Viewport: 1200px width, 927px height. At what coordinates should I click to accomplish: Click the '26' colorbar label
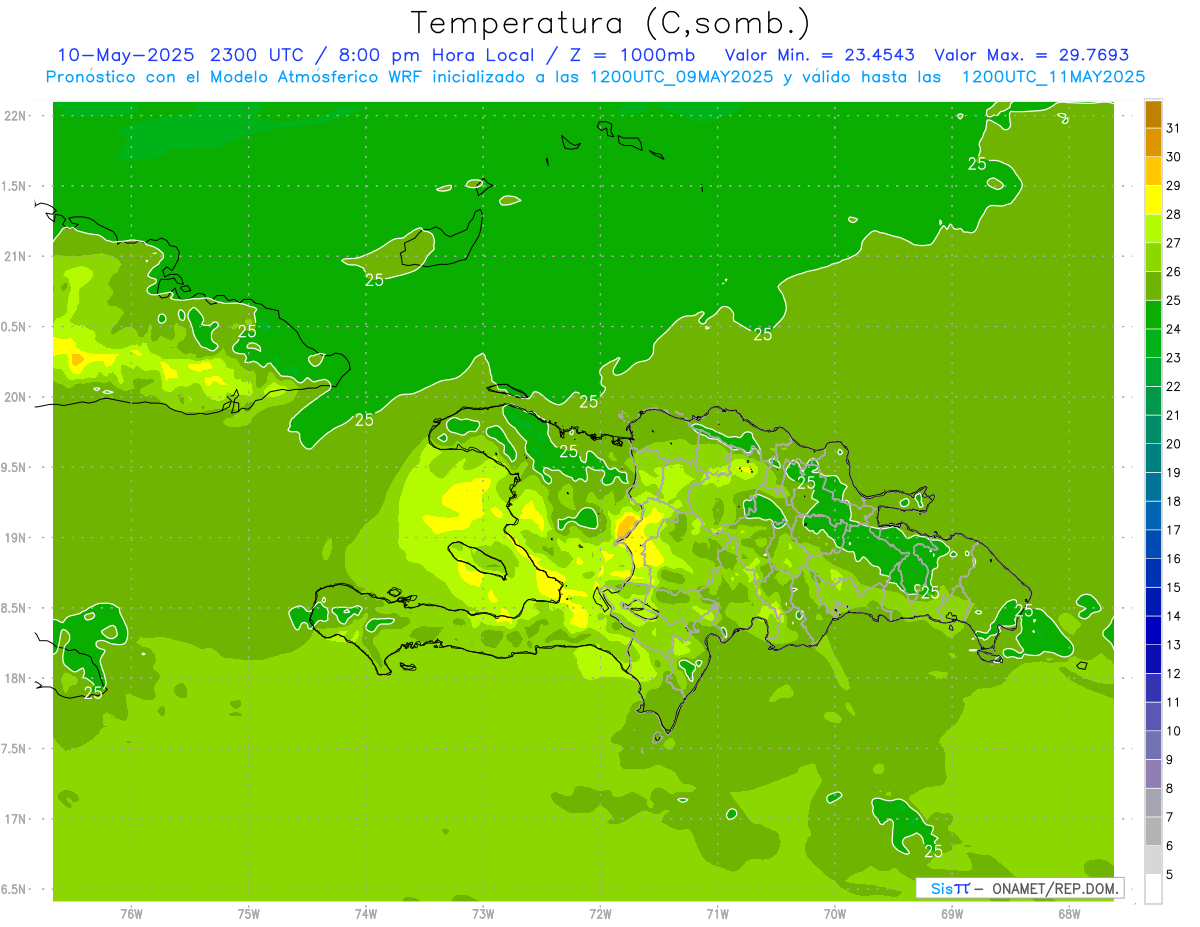1174,271
